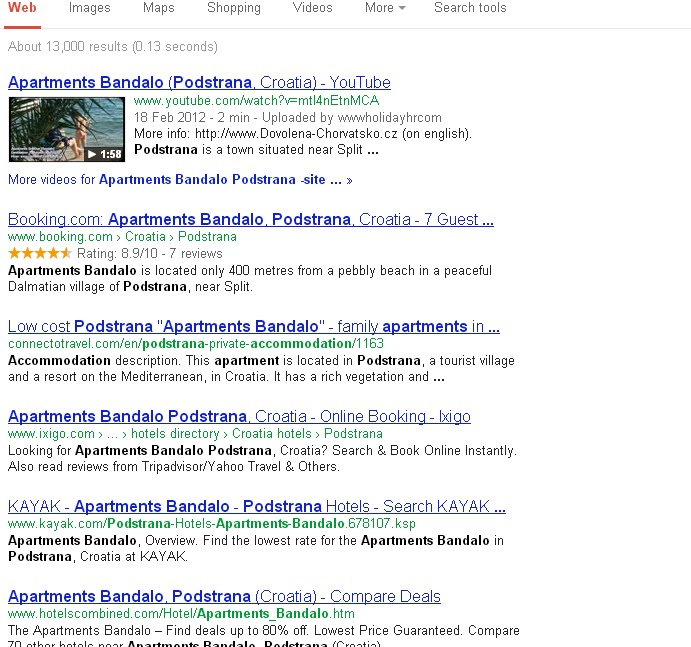The image size is (691, 647).
Task: Click 'Rating: 8.9/10 - 7 reviews' text
Action: (x=150, y=253)
